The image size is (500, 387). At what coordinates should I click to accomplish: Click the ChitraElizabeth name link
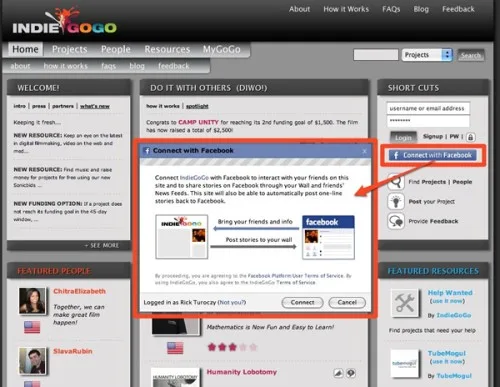(x=79, y=291)
